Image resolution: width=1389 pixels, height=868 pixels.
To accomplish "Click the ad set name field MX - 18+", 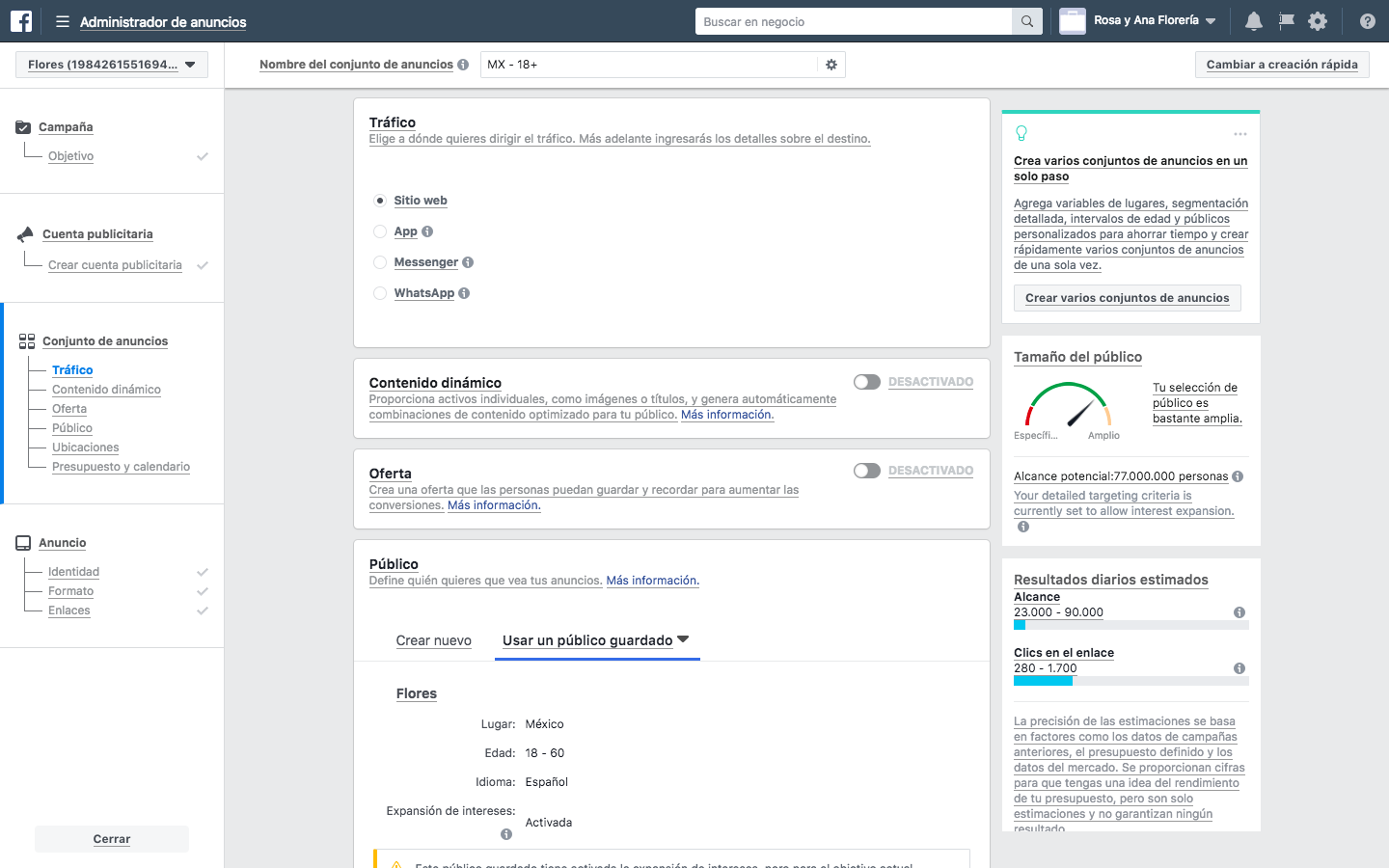I will coord(649,65).
